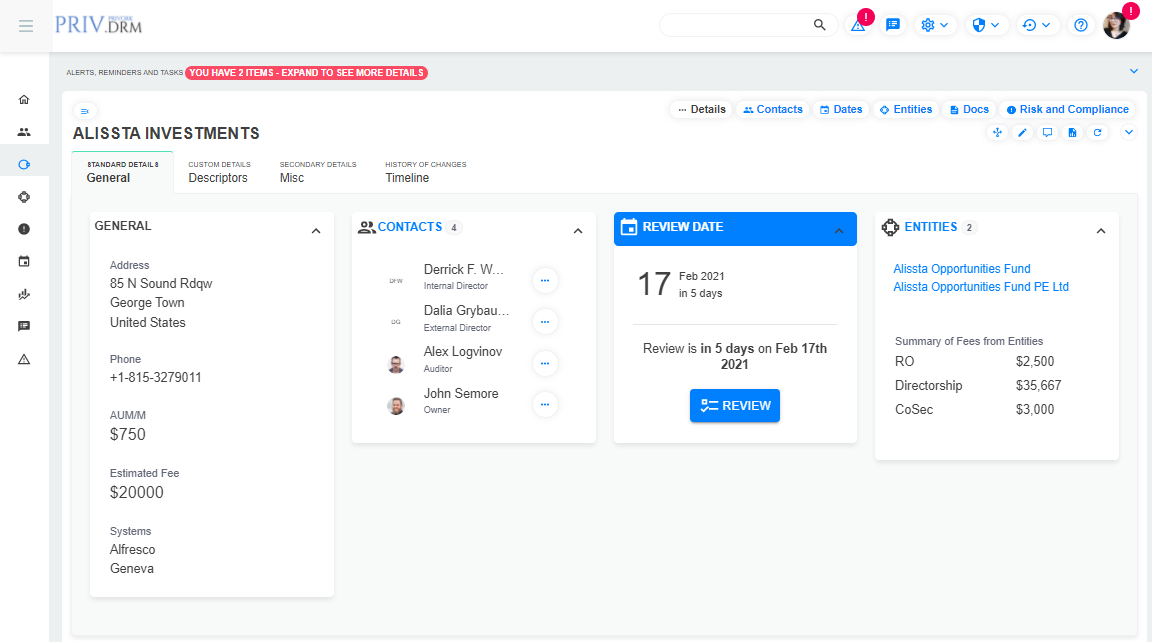Click the calendar icon in left sidebar
The image size is (1152, 642).
[x=24, y=262]
